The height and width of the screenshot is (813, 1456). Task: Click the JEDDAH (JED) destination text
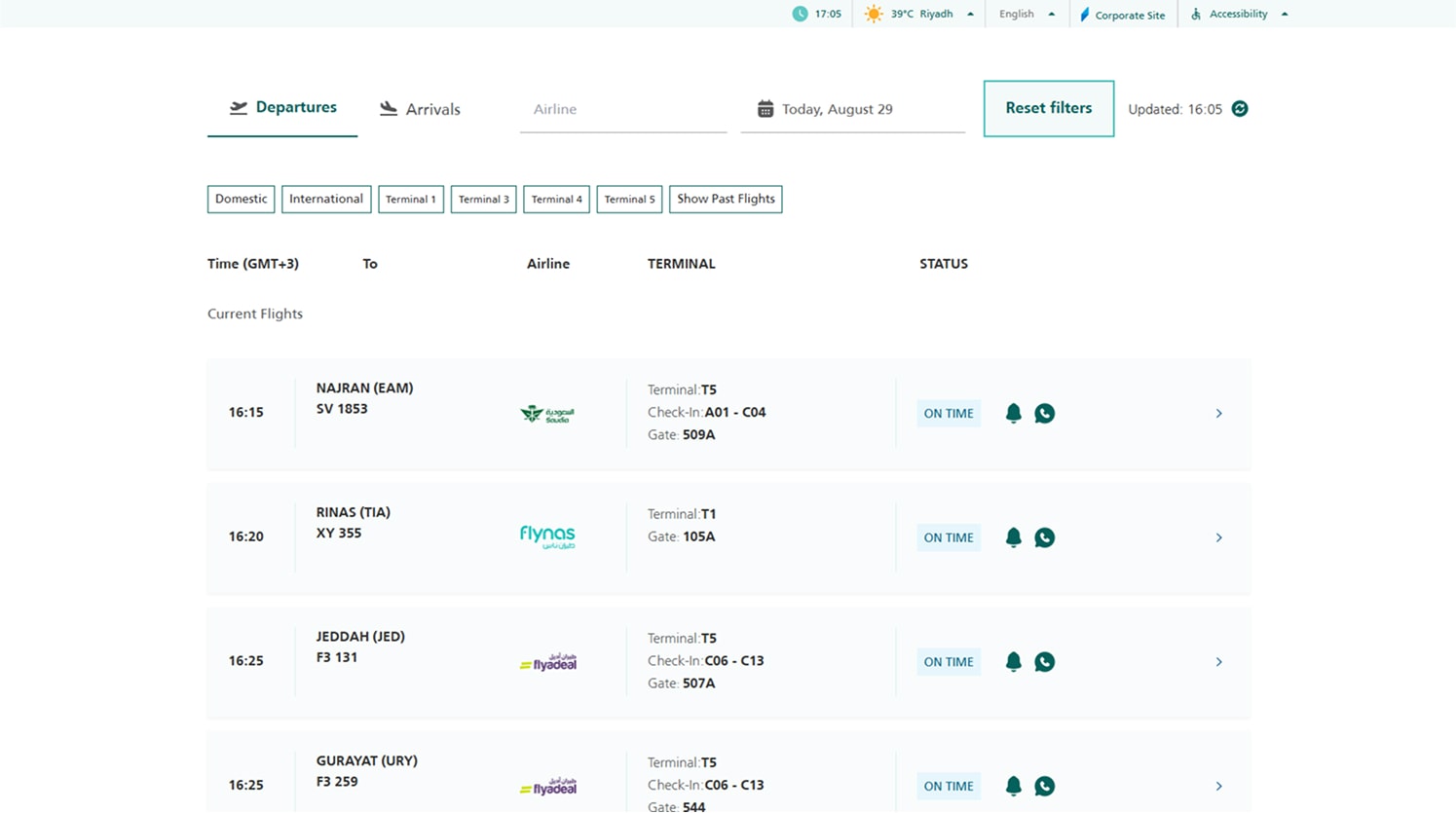click(360, 637)
